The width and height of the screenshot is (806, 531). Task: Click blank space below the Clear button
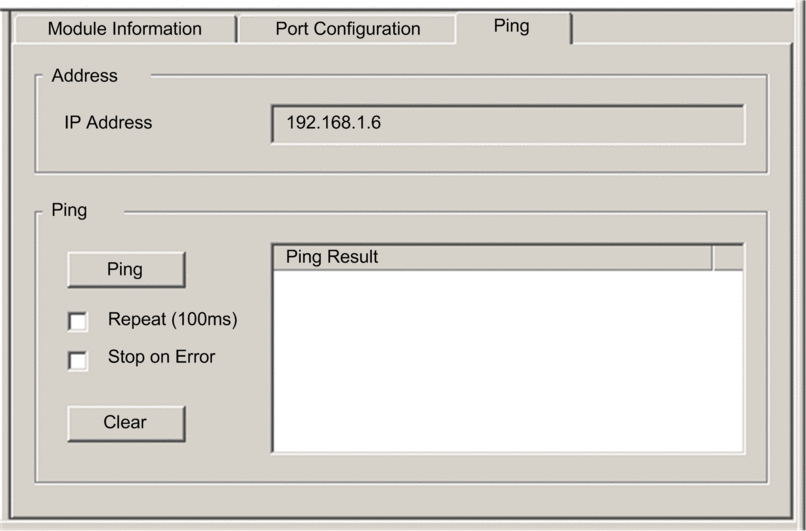tap(125, 460)
